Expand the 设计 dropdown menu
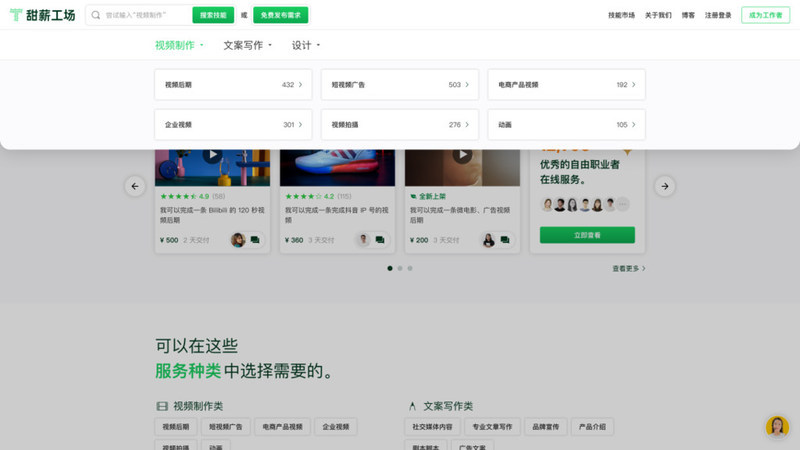Viewport: 800px width, 450px height. point(306,45)
